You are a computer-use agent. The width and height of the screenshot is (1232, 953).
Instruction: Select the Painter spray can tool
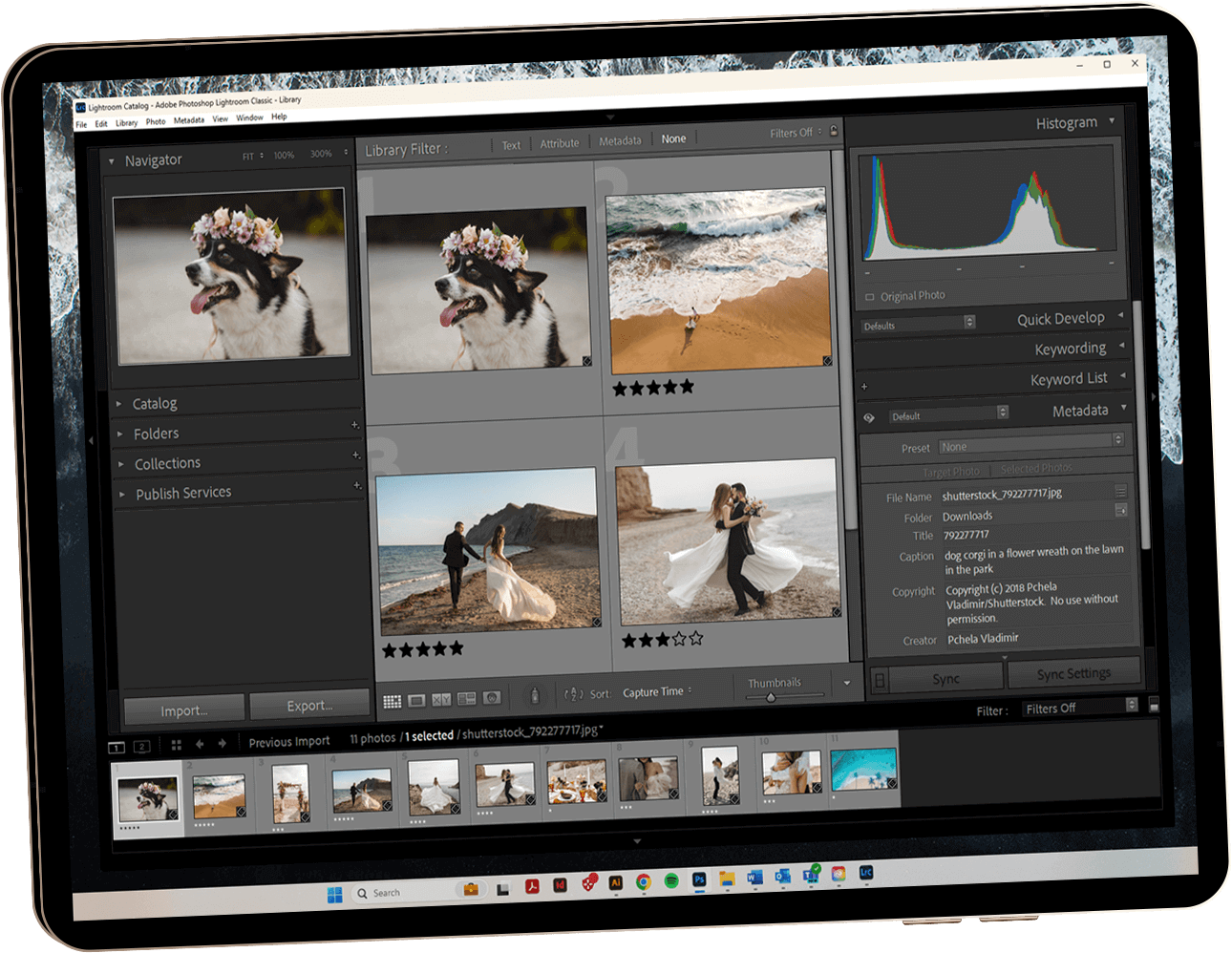pos(535,696)
